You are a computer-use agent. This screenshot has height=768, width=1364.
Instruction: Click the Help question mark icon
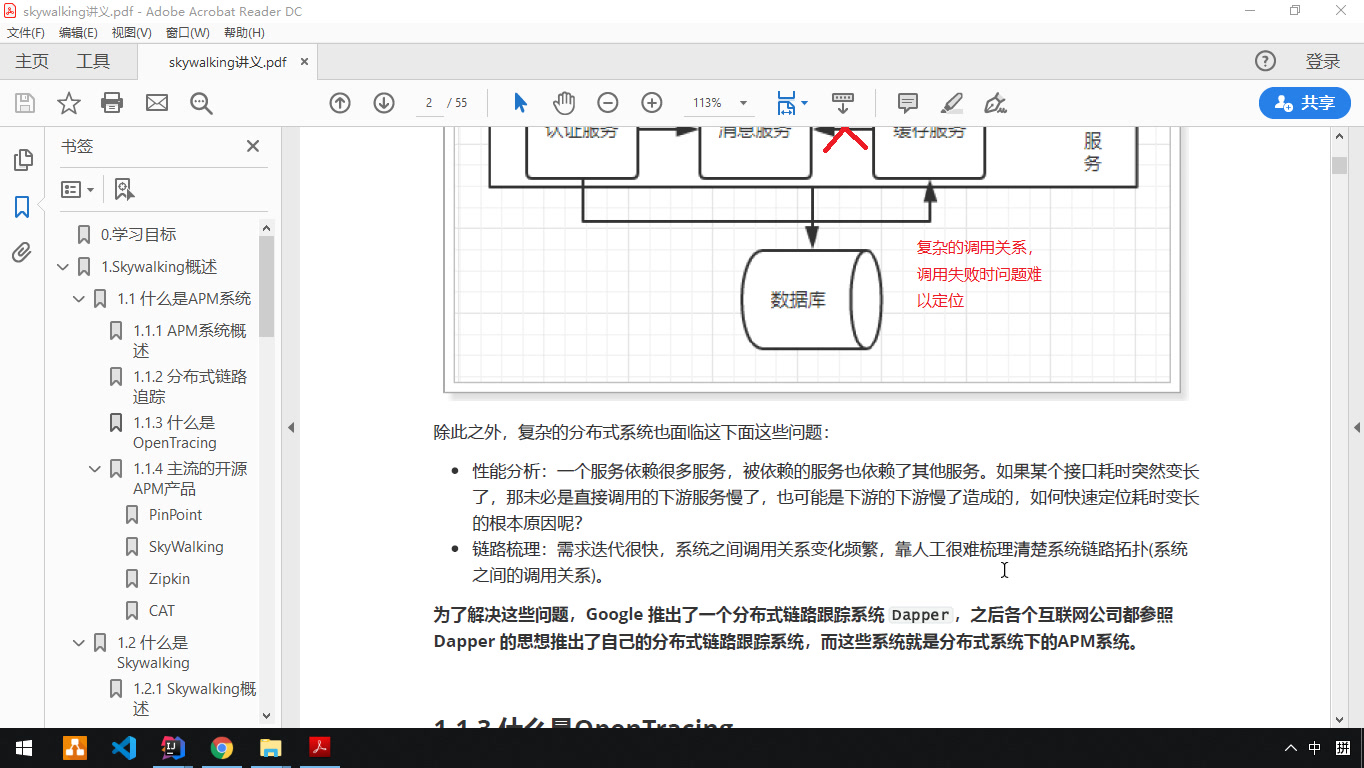pyautogui.click(x=1265, y=61)
